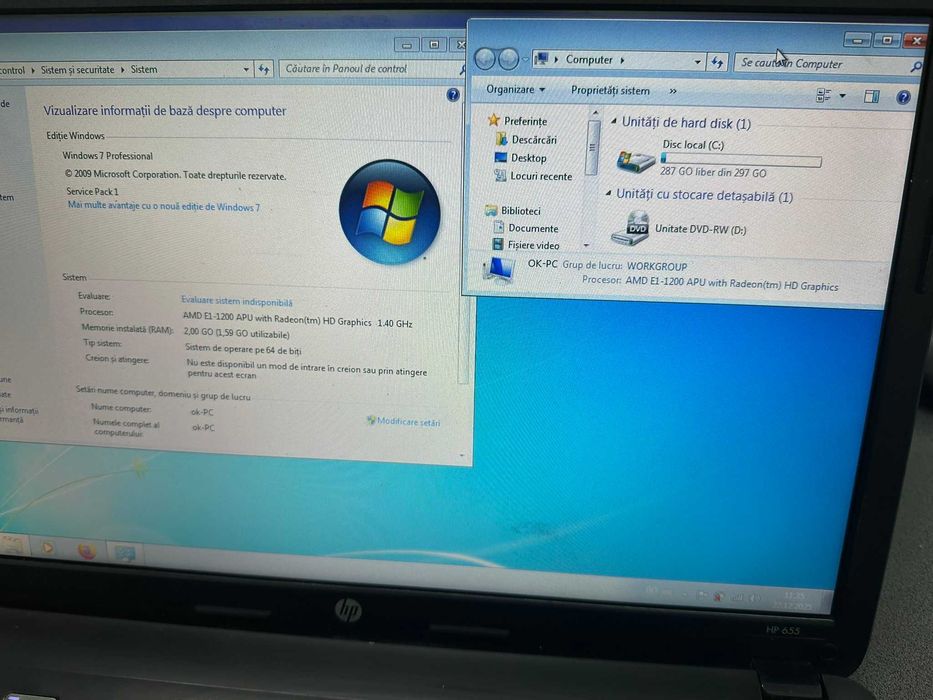The width and height of the screenshot is (933, 700).
Task: Collapse the Unități de hard disk group
Action: pos(613,121)
